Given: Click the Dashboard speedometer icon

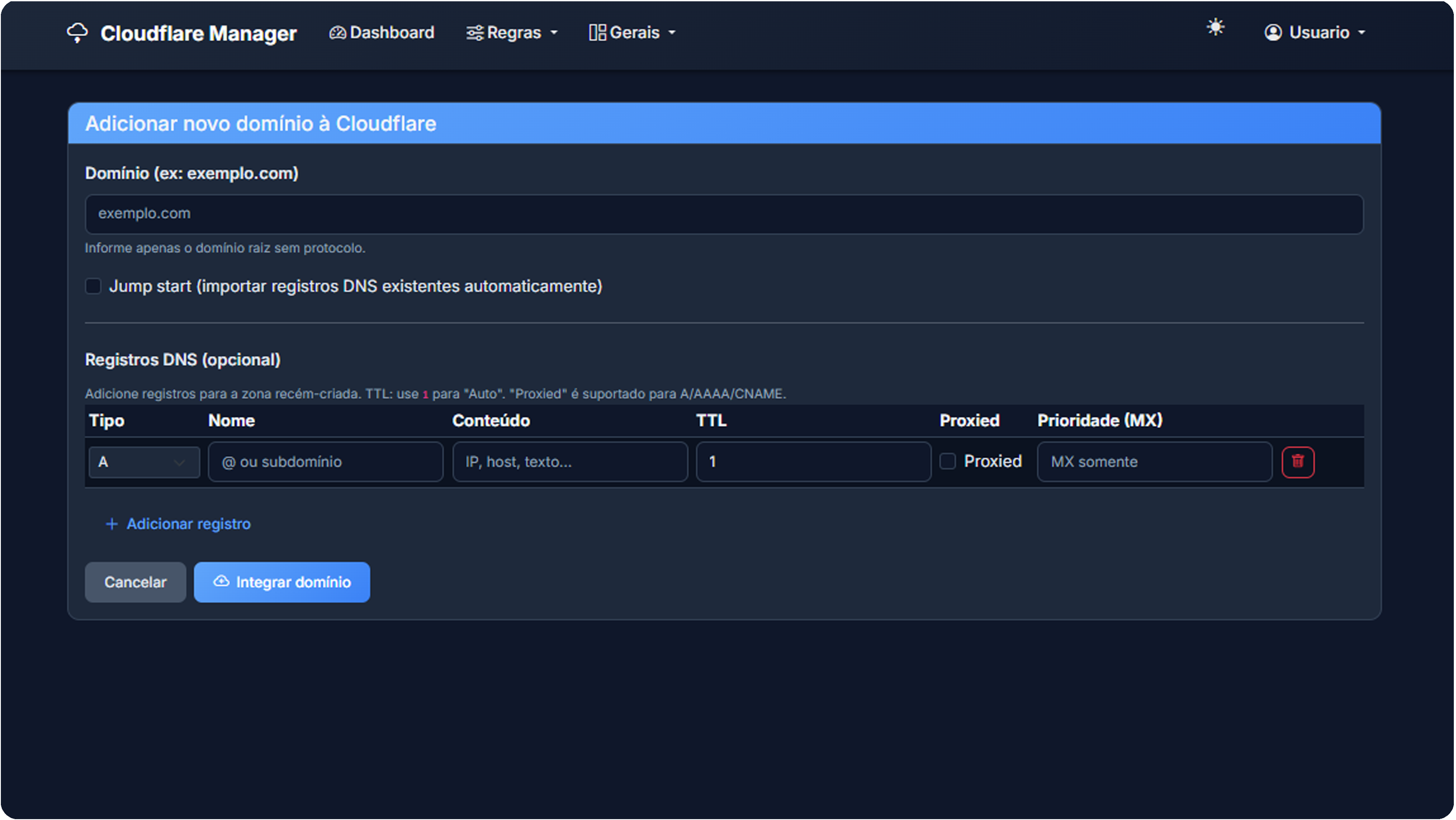Looking at the screenshot, I should (x=338, y=33).
